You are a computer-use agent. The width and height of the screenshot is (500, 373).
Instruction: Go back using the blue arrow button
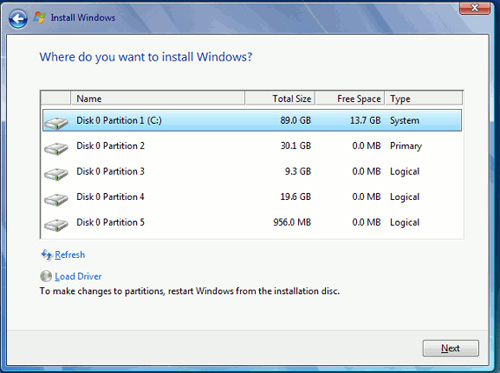click(18, 19)
